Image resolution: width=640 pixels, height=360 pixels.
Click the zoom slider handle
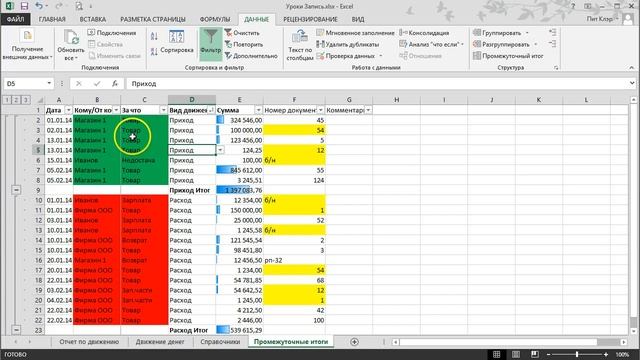click(577, 354)
